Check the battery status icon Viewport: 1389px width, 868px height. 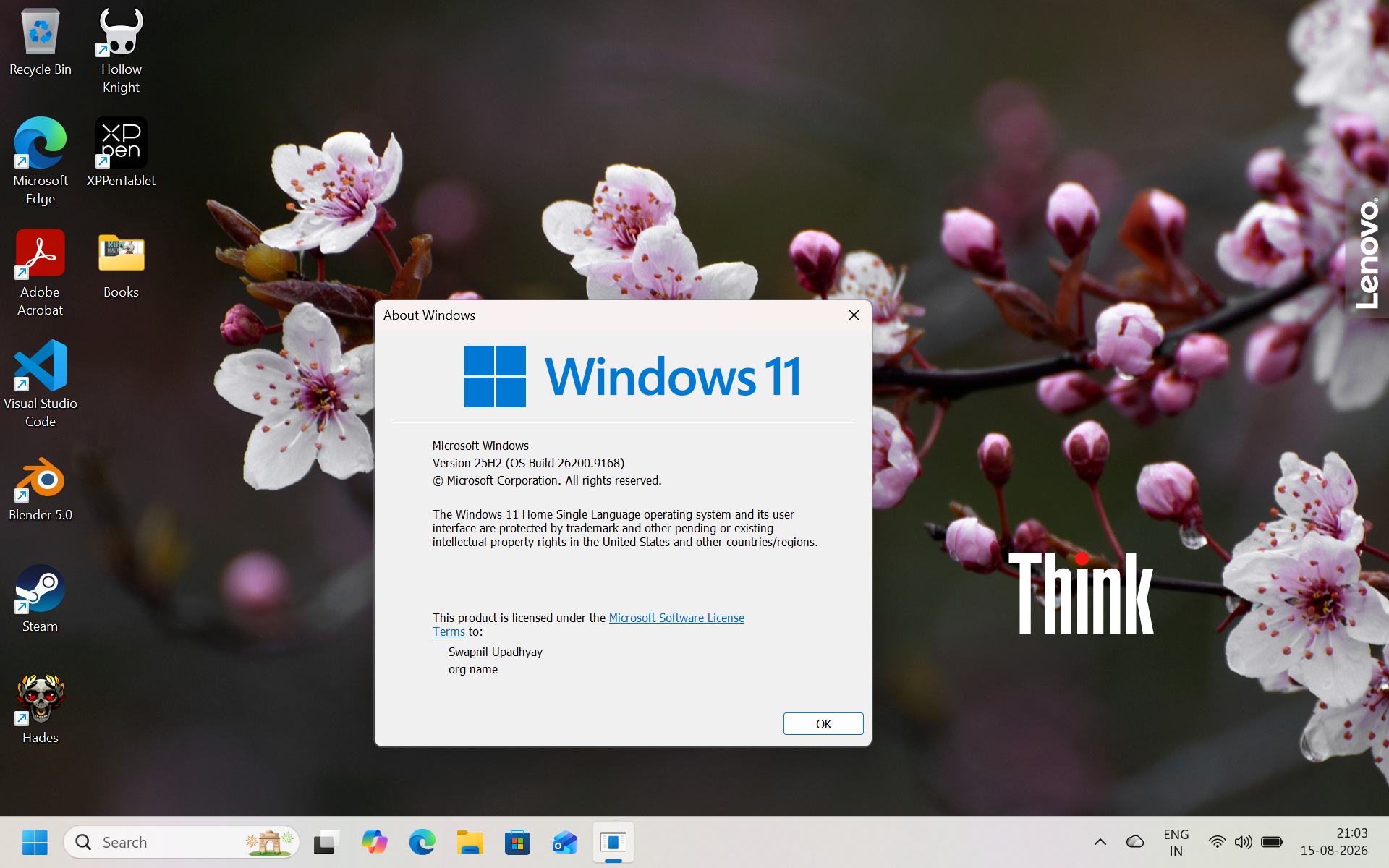[x=1271, y=842]
